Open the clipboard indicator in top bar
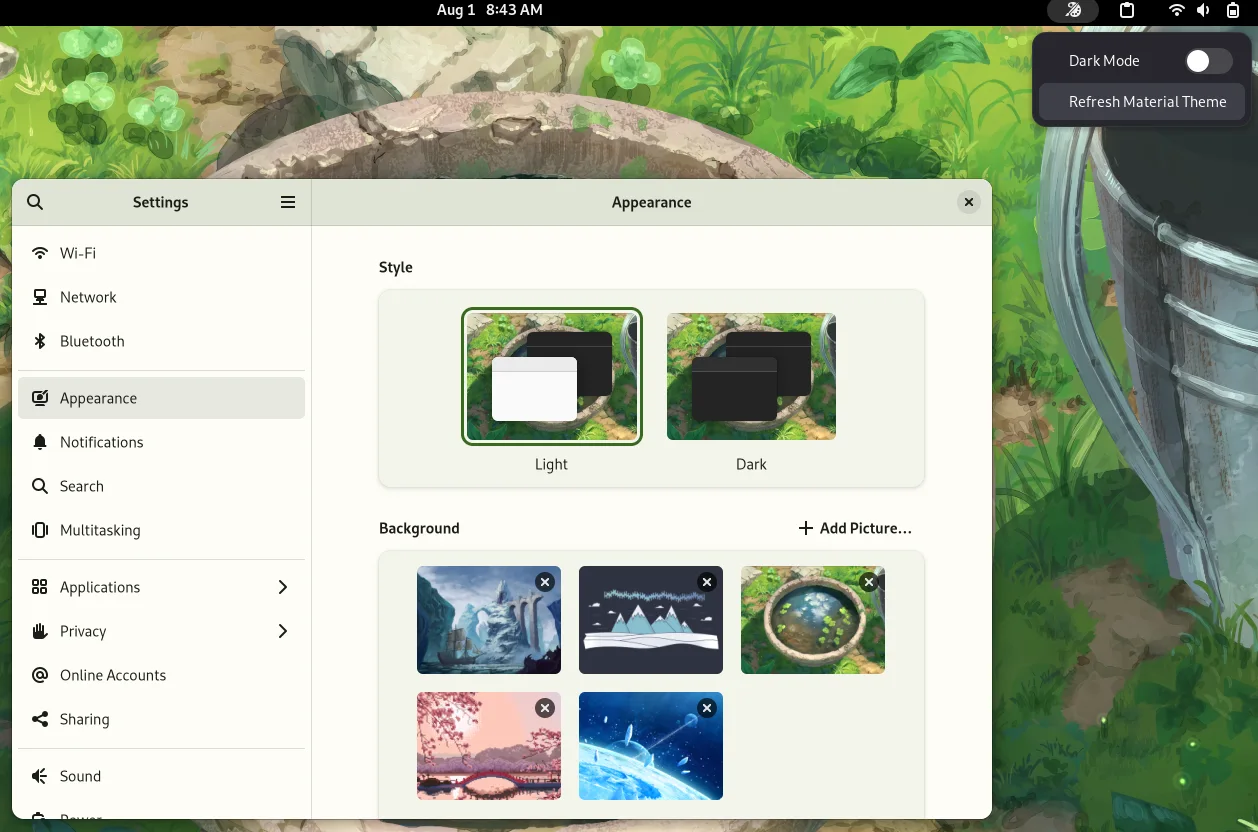The image size is (1258, 832). (1127, 11)
